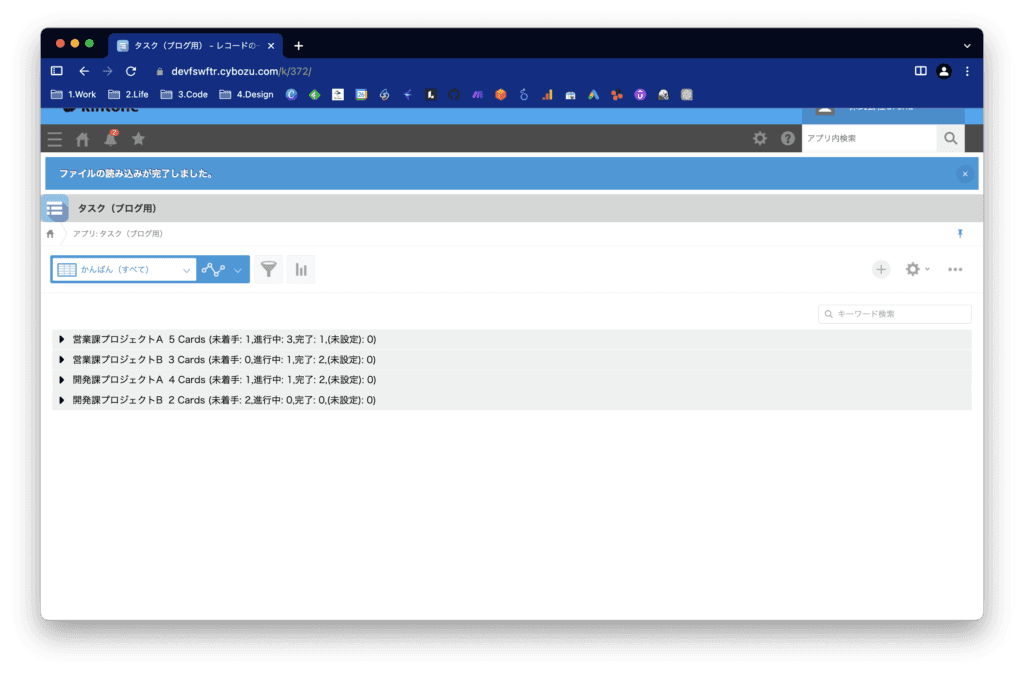Add a new record with plus button
Viewport: 1024px width, 674px height.
(x=881, y=269)
